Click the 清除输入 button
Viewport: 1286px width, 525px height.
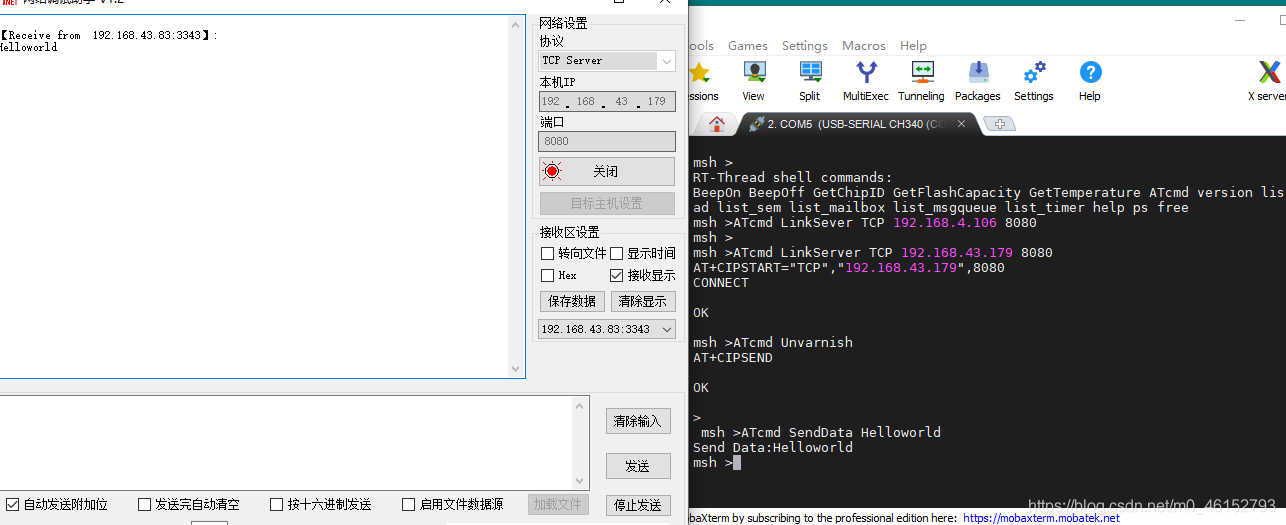(x=637, y=421)
